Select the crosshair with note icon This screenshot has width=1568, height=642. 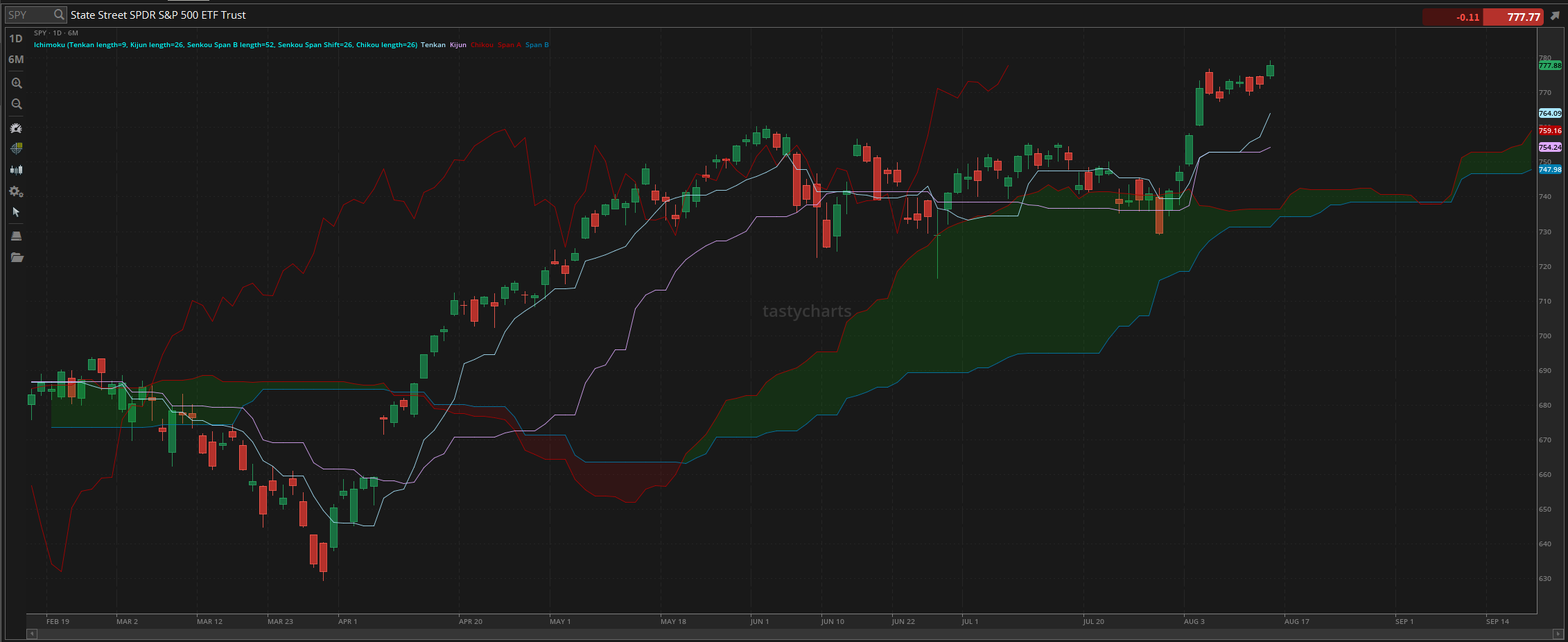(x=17, y=148)
